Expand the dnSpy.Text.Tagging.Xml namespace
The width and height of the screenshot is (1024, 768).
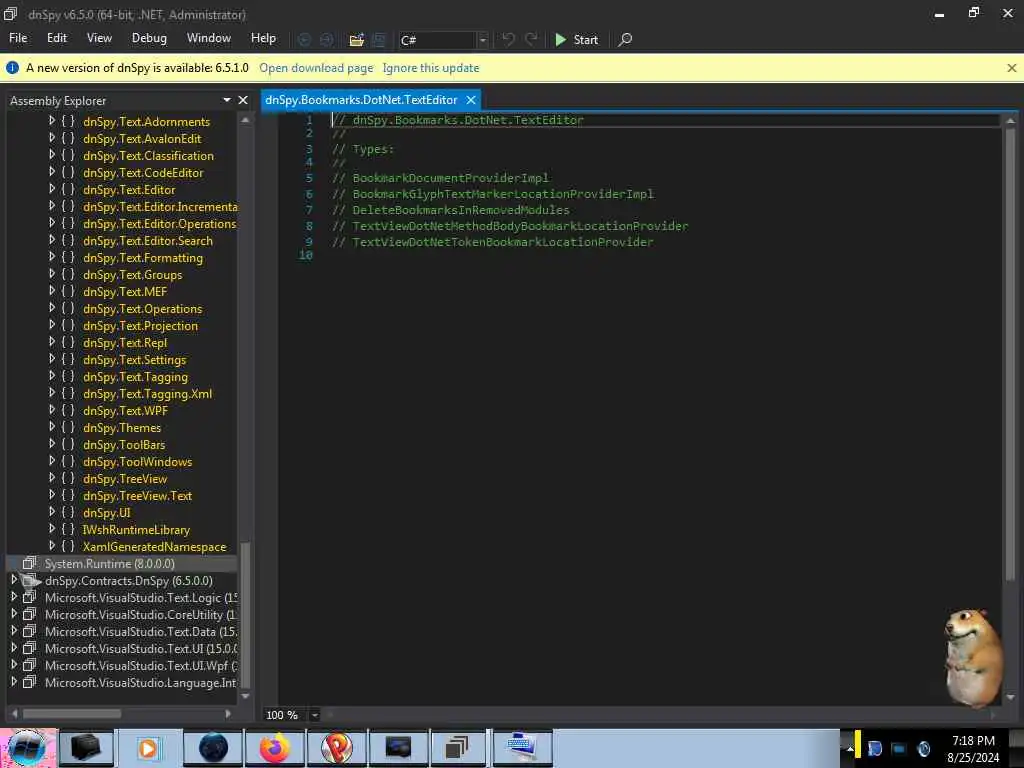(x=52, y=392)
